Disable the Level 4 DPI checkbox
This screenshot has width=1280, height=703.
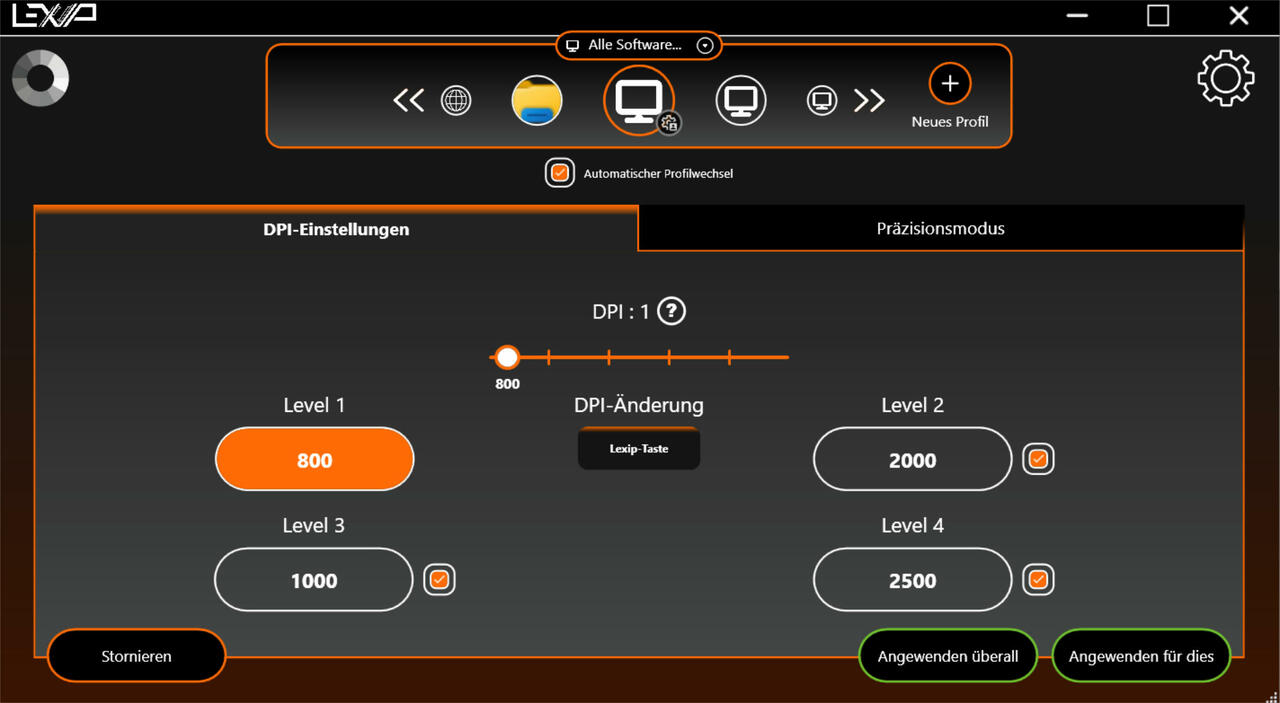coord(1039,580)
